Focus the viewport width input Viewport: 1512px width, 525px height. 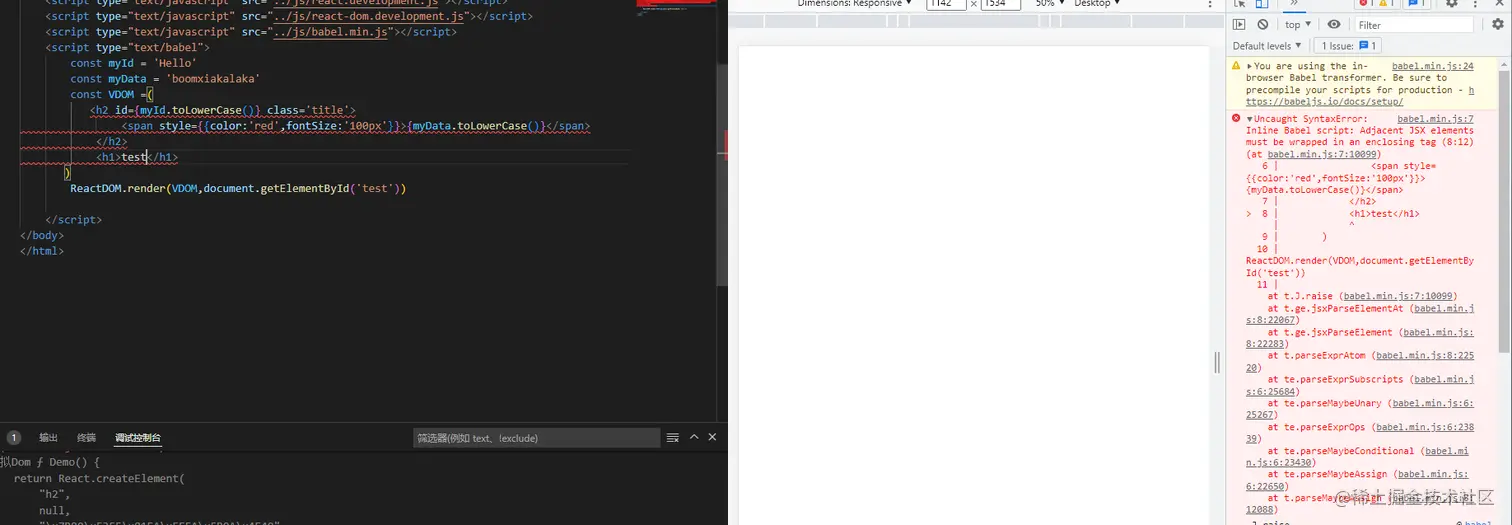[946, 4]
